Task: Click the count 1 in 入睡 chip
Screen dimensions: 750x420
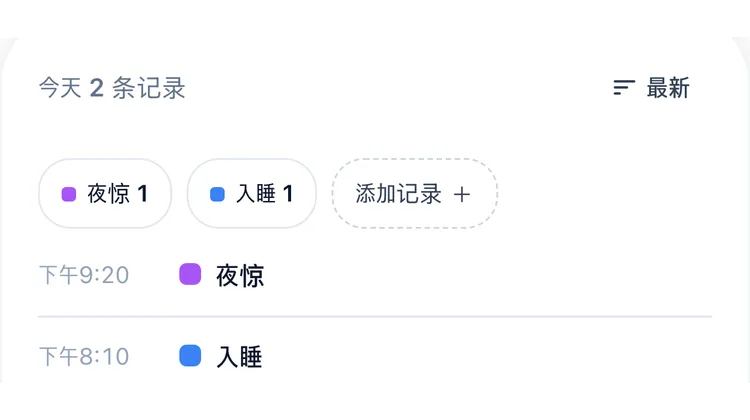Action: click(288, 194)
